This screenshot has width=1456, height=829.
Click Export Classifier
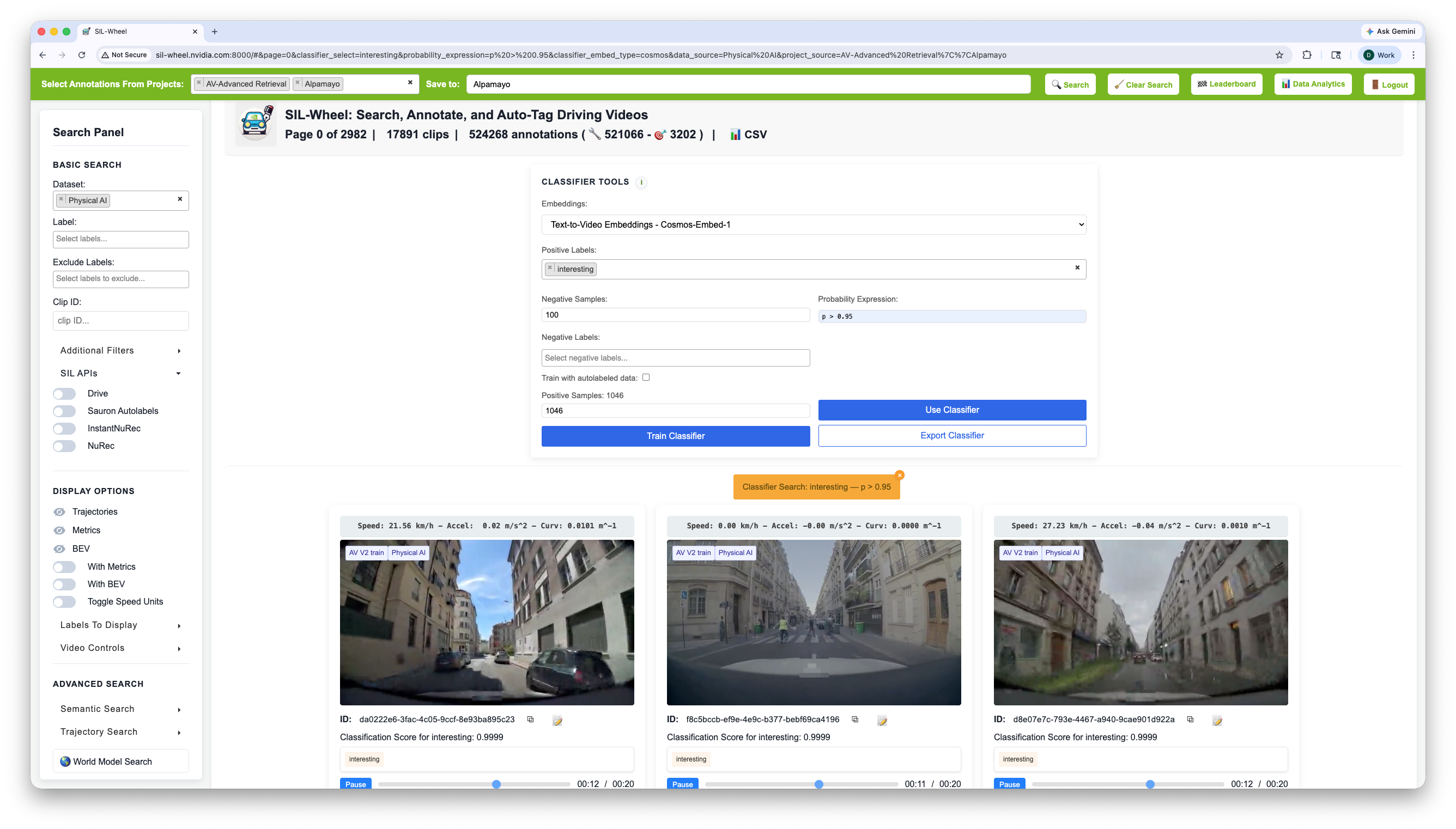click(x=951, y=436)
